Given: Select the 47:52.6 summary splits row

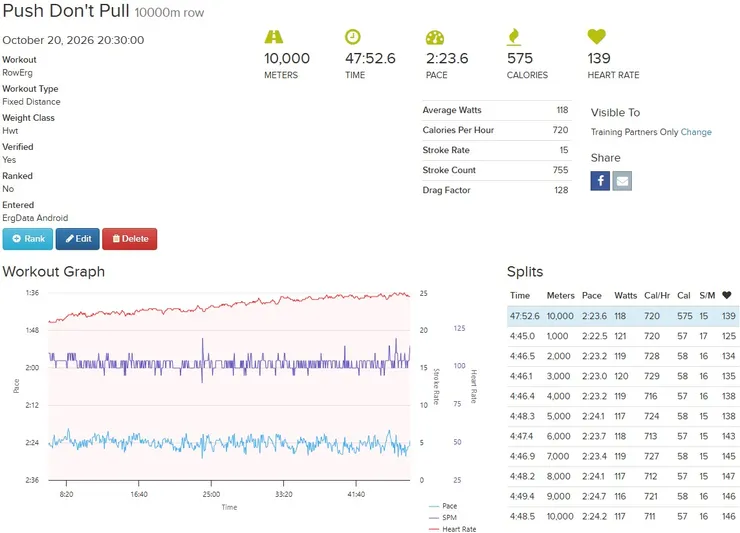Looking at the screenshot, I should pyautogui.click(x=623, y=316).
